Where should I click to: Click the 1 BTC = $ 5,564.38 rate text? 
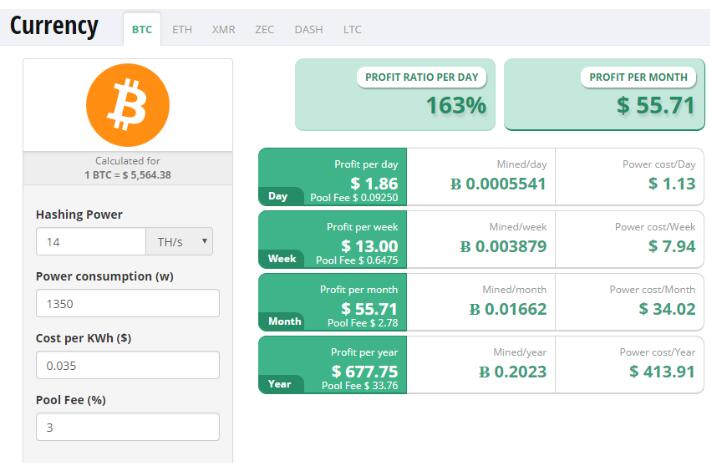click(x=128, y=175)
